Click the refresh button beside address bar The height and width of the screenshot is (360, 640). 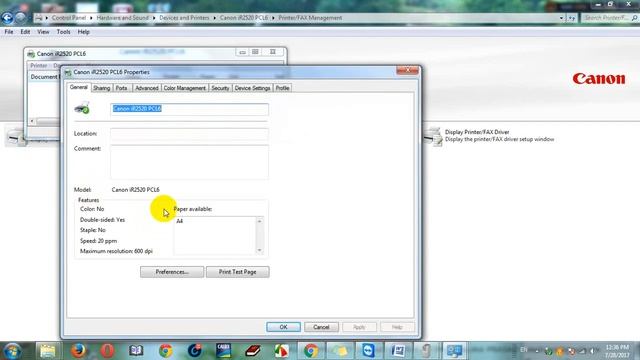(x=571, y=18)
